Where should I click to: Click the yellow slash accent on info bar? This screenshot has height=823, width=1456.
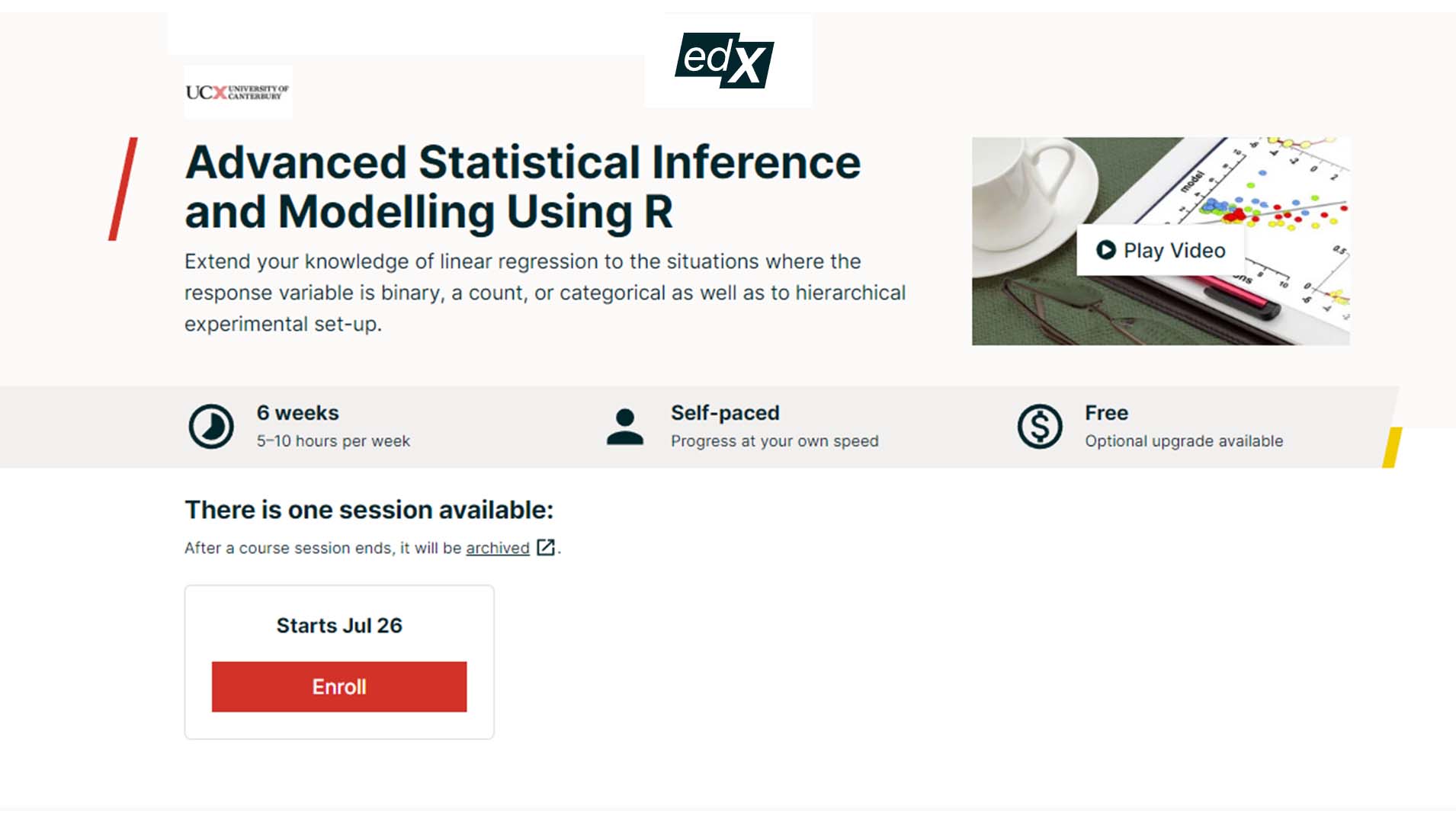1392,447
